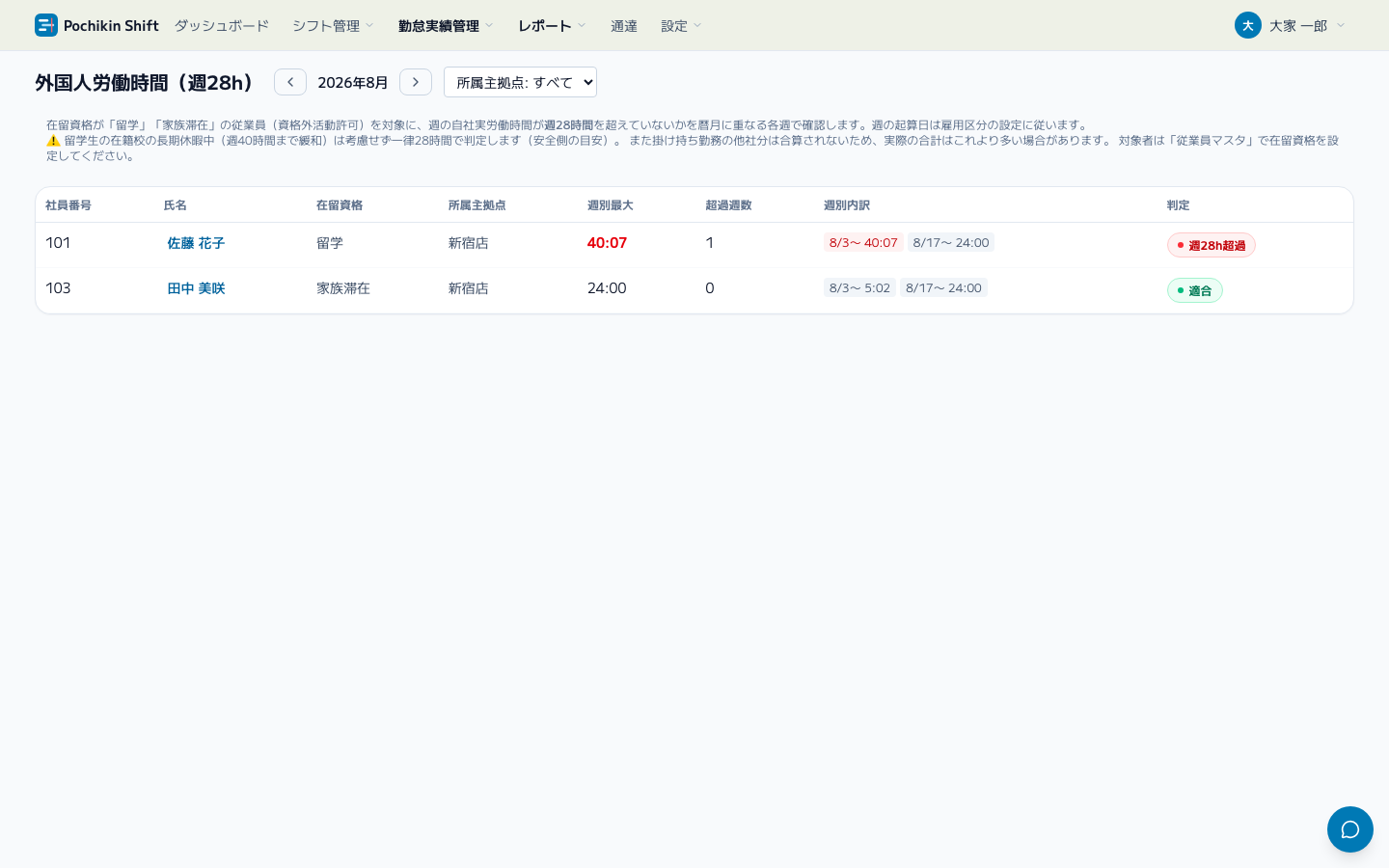Screen dimensions: 1389x868
Task: Open the 所属主拠点 filter dropdown
Action: pyautogui.click(x=520, y=82)
